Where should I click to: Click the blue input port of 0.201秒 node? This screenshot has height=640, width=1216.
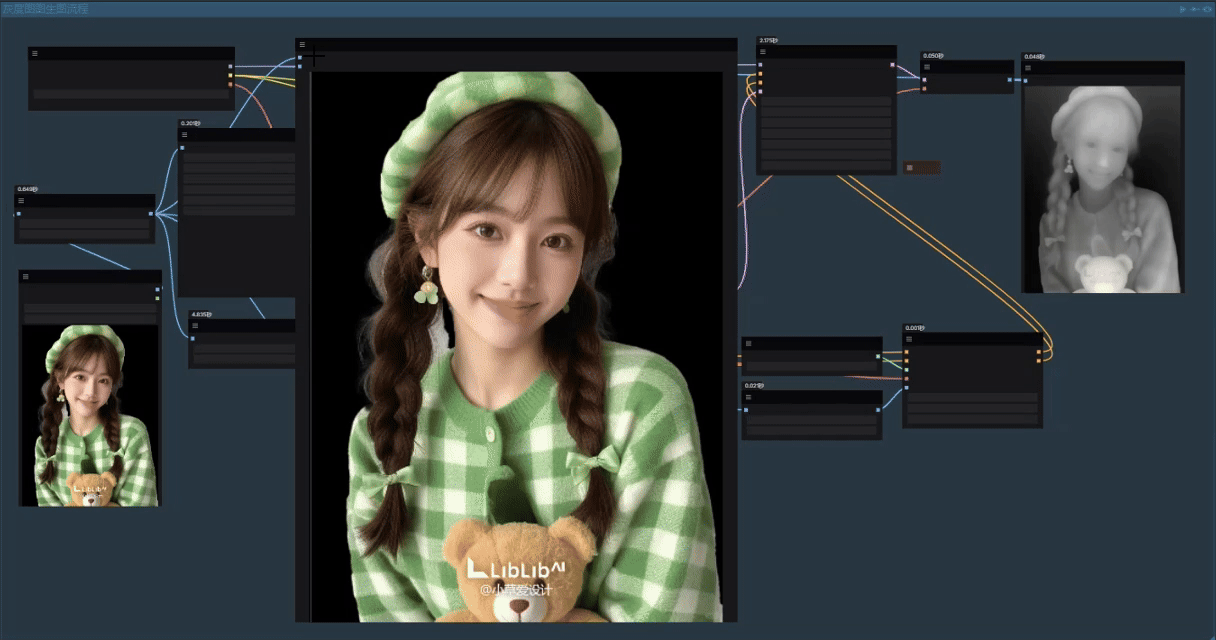click(x=182, y=147)
